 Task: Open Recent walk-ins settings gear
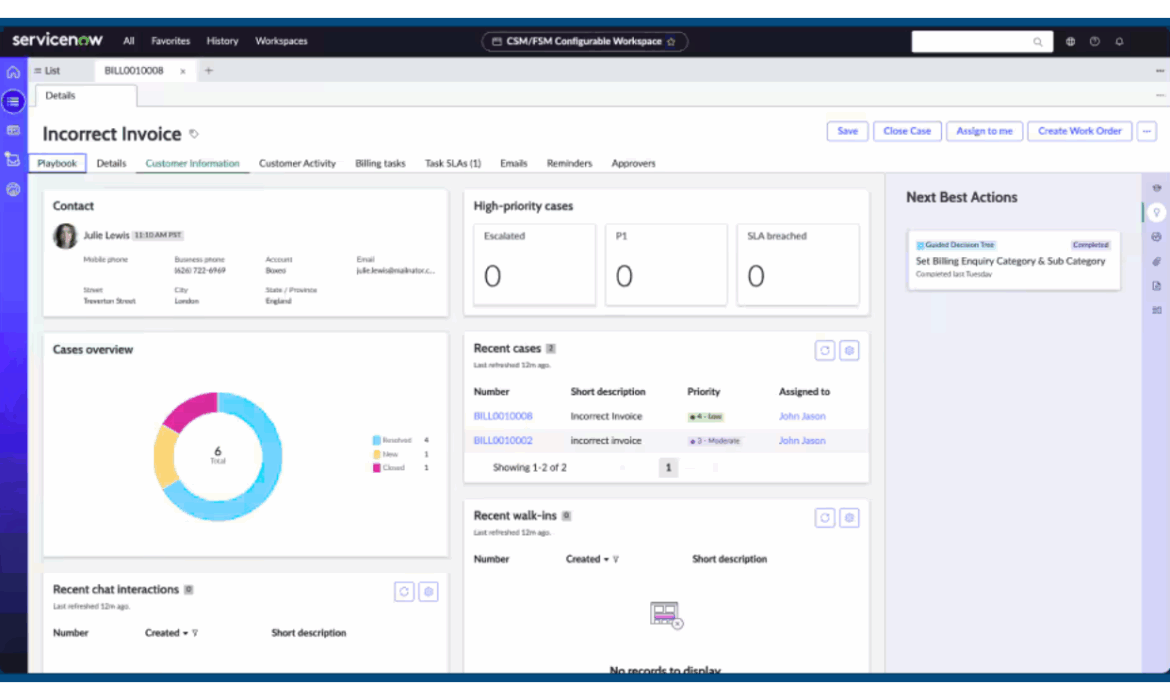(x=849, y=517)
